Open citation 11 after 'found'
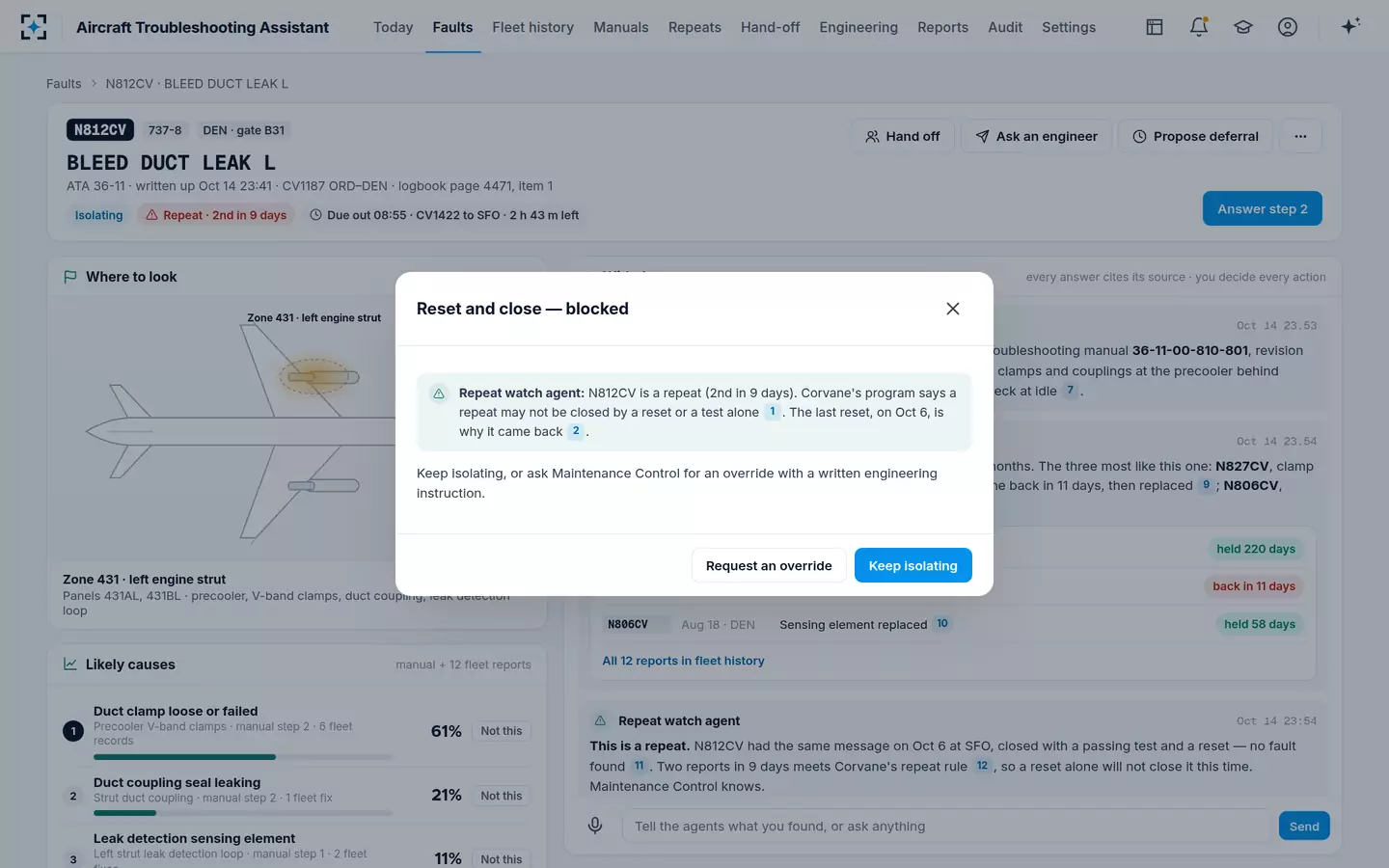1389x868 pixels. [639, 766]
